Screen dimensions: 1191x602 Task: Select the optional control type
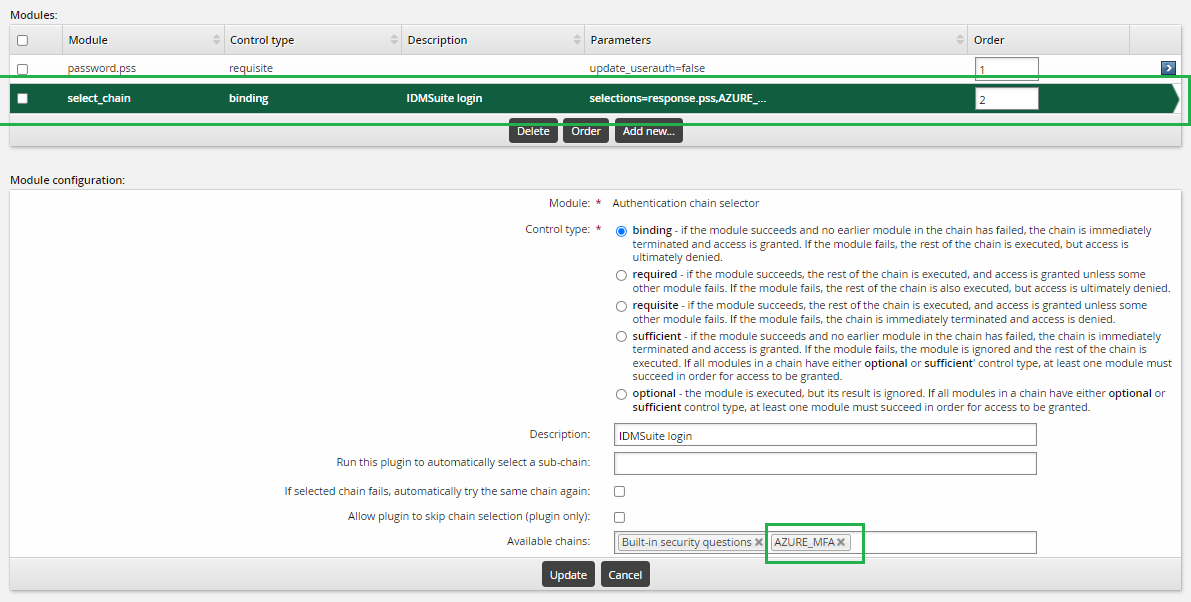point(622,394)
